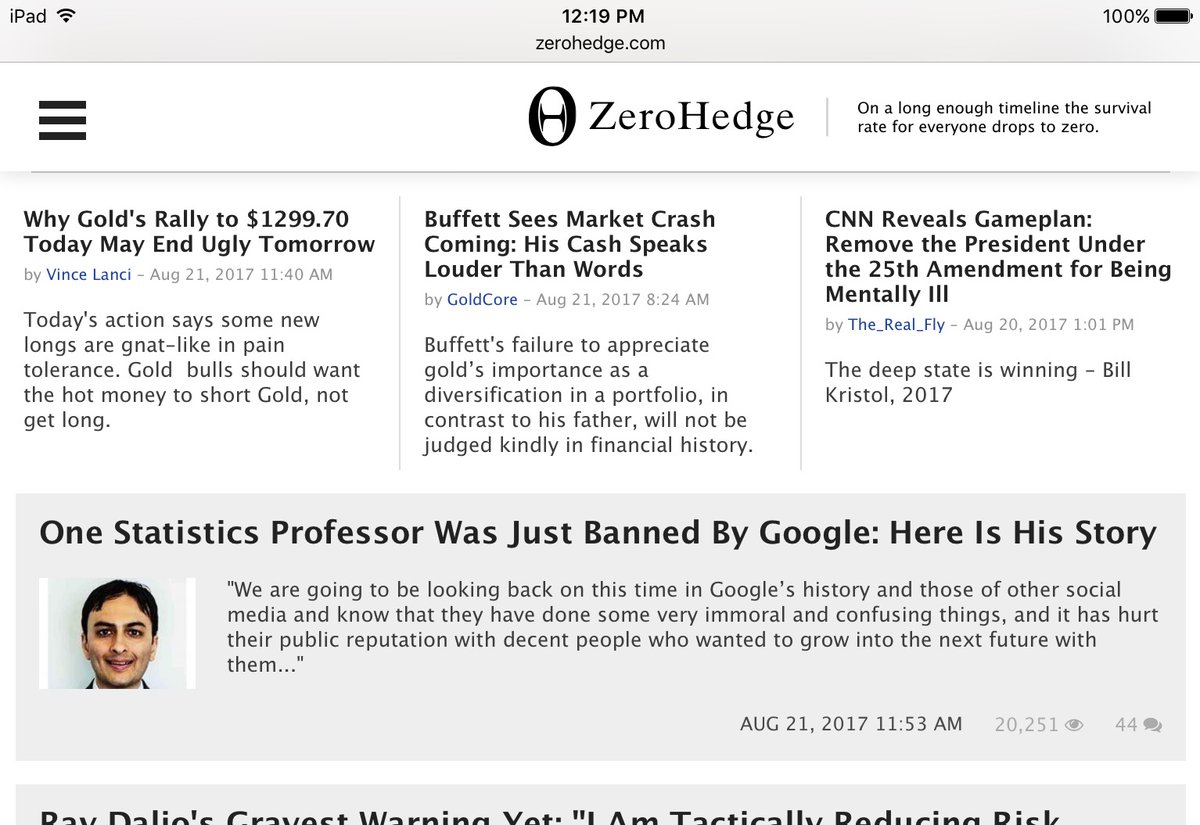Open the hamburger navigation menu
1200x825 pixels.
pos(62,120)
